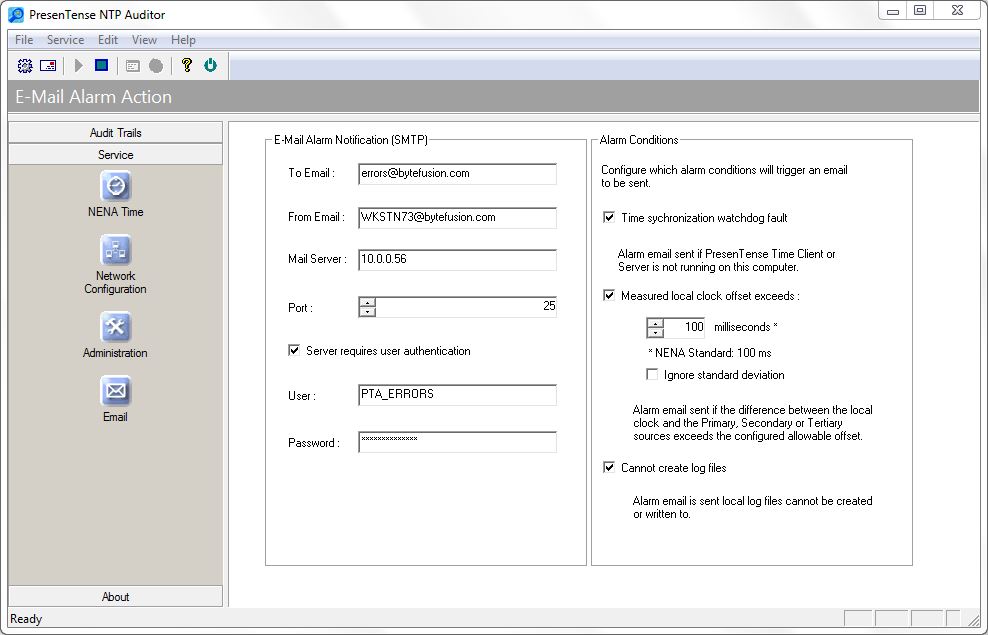Open the Edit menu
The image size is (988, 635).
click(x=108, y=40)
